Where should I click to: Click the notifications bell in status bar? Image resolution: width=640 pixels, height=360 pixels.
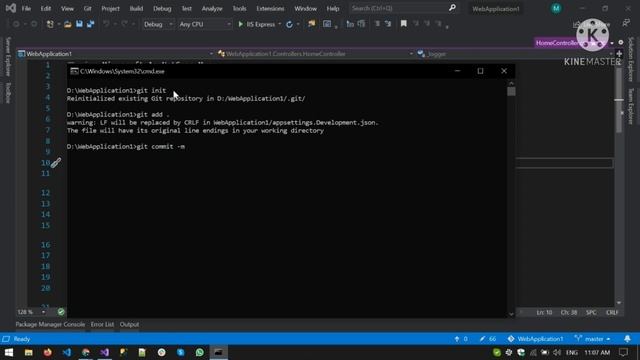[627, 339]
